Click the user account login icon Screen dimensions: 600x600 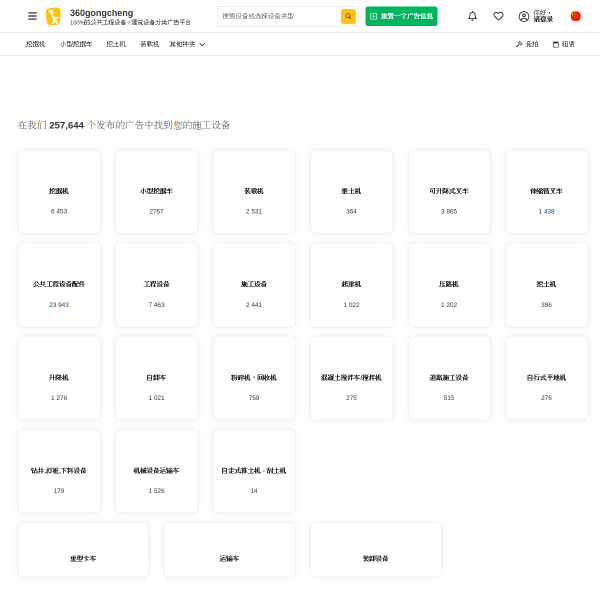(524, 16)
